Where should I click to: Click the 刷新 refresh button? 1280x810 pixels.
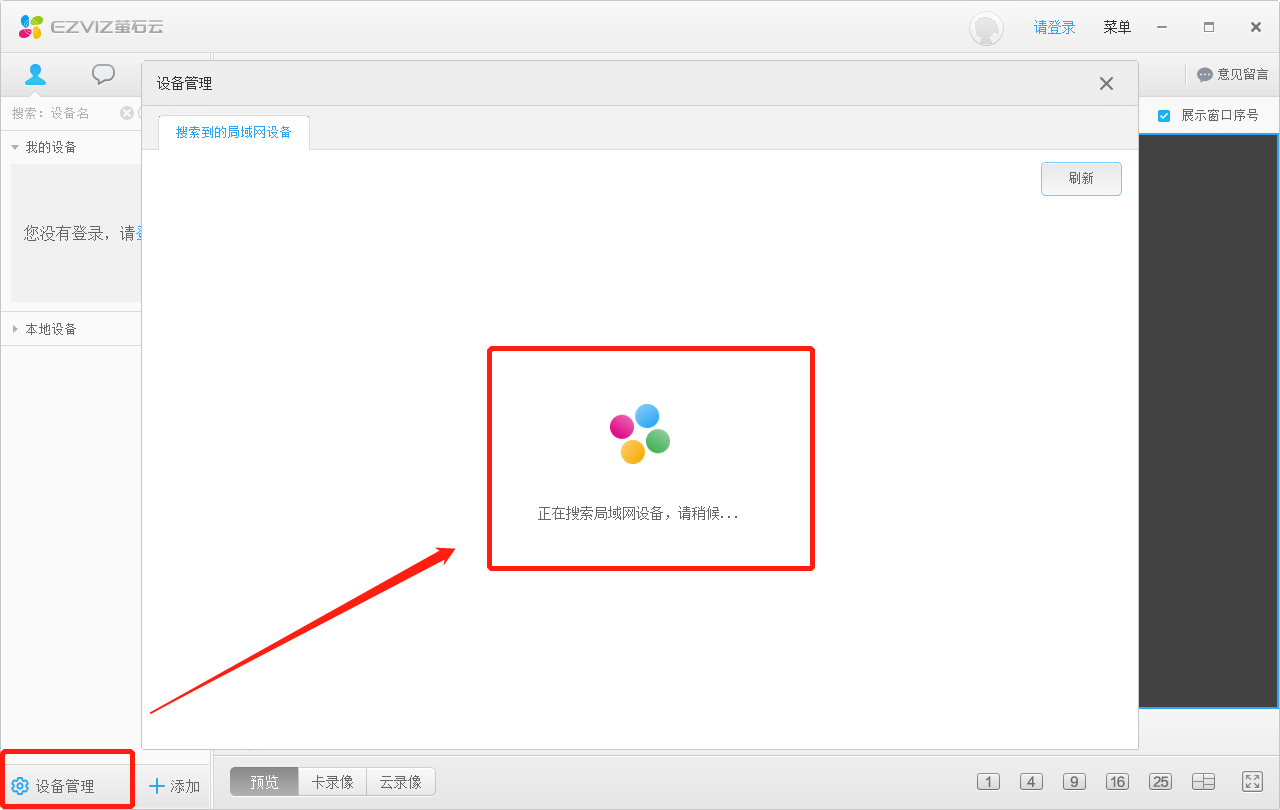click(x=1081, y=179)
